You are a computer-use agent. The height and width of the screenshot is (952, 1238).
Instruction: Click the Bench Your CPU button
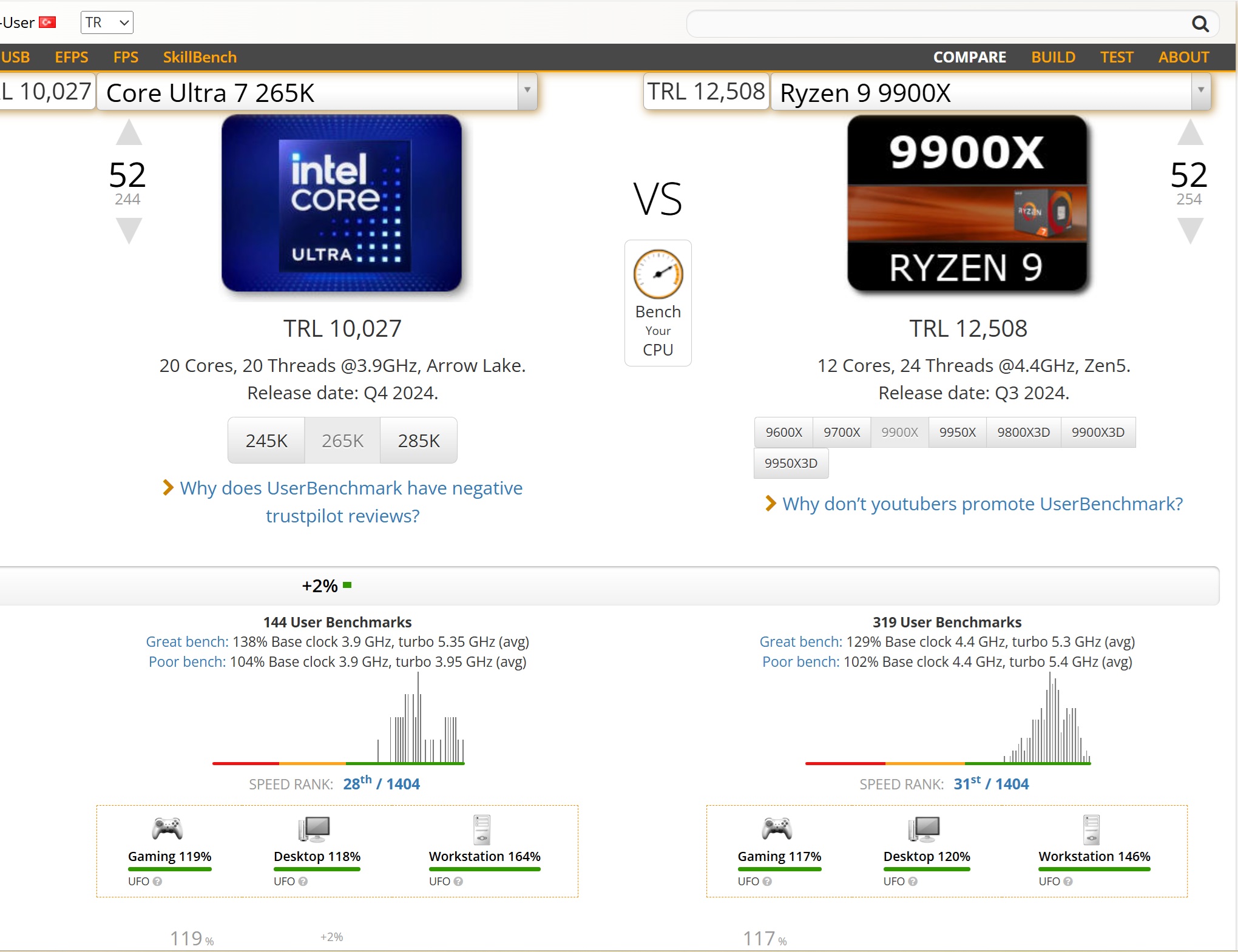point(658,303)
